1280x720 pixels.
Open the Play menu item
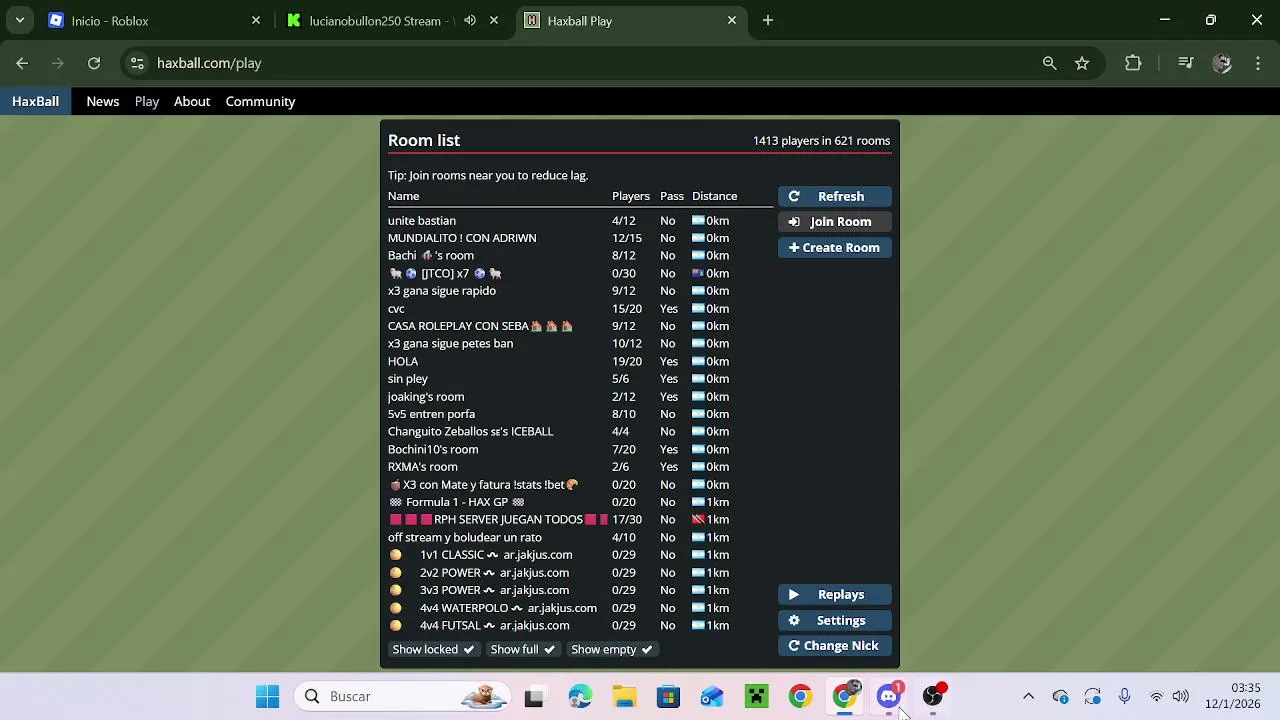pyautogui.click(x=147, y=101)
